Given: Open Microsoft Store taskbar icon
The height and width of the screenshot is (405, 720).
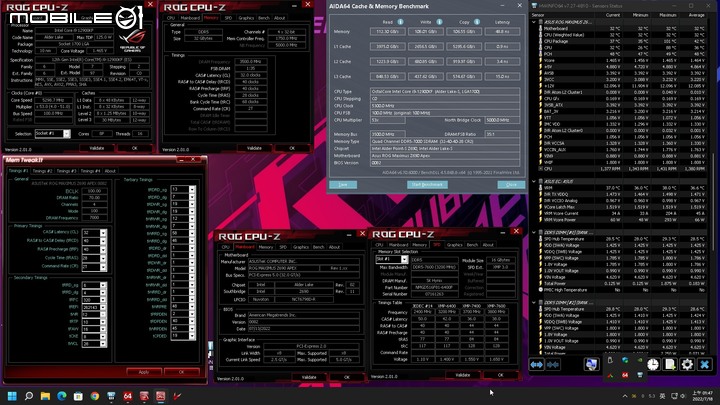Looking at the screenshot, I should [x=78, y=396].
